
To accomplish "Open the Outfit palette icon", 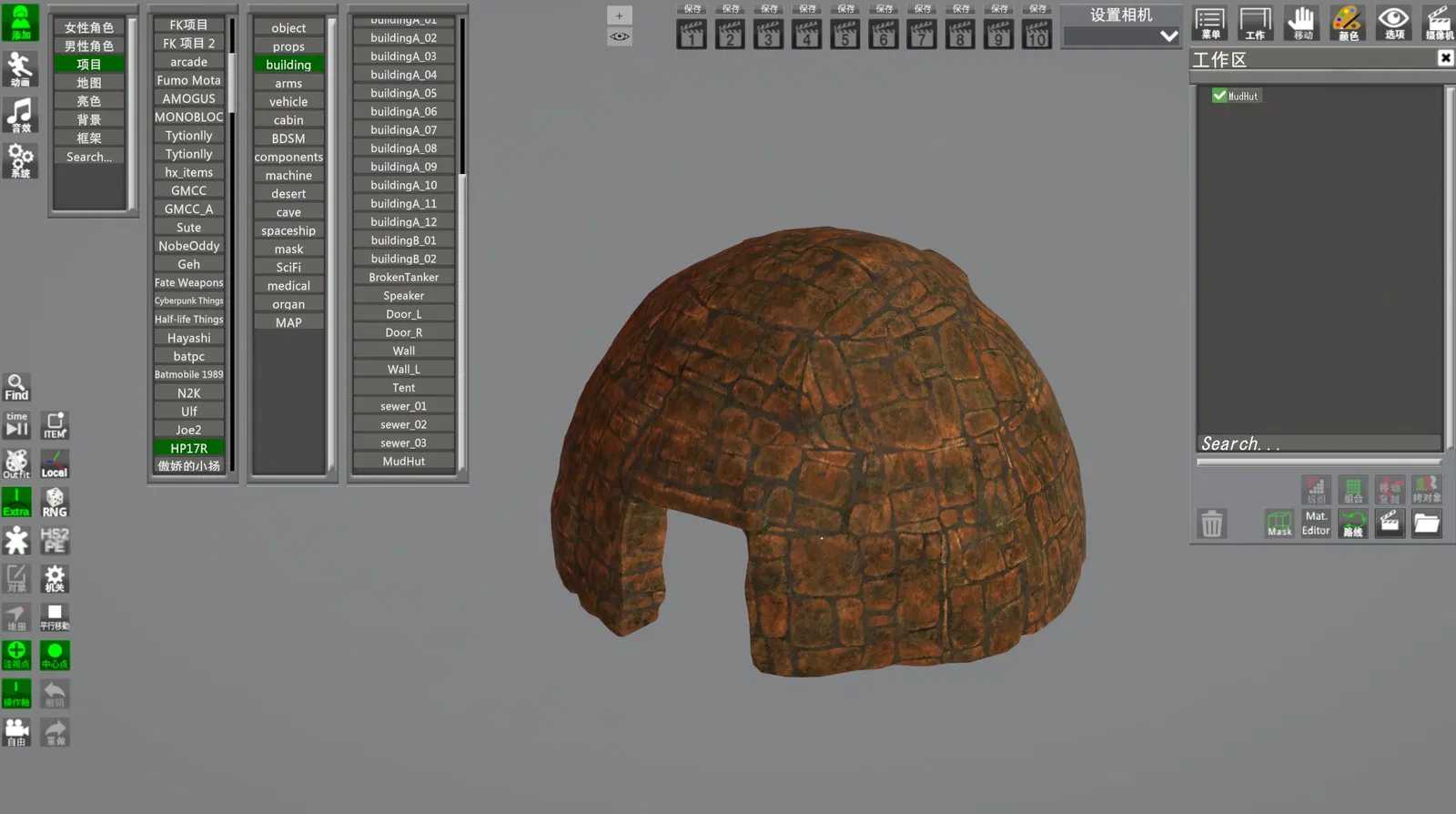I will tap(16, 463).
